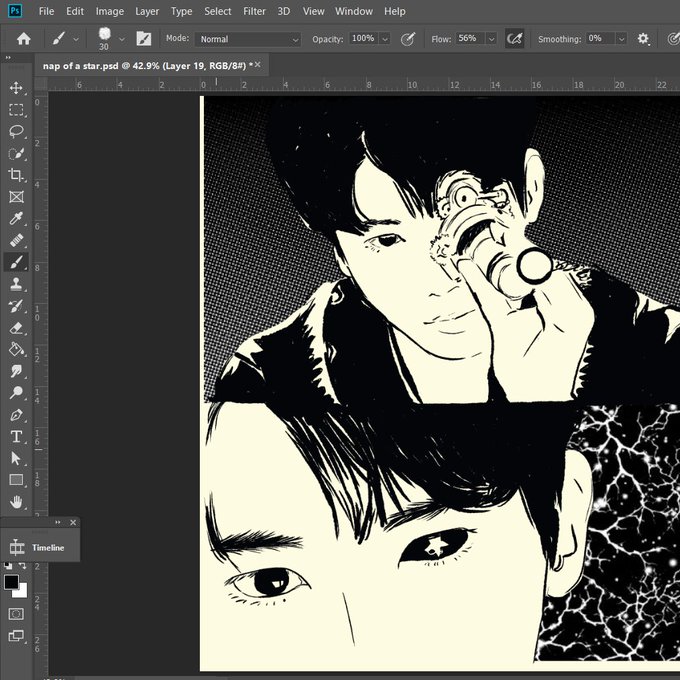The width and height of the screenshot is (680, 680).
Task: Select the Hand tool
Action: tap(16, 502)
